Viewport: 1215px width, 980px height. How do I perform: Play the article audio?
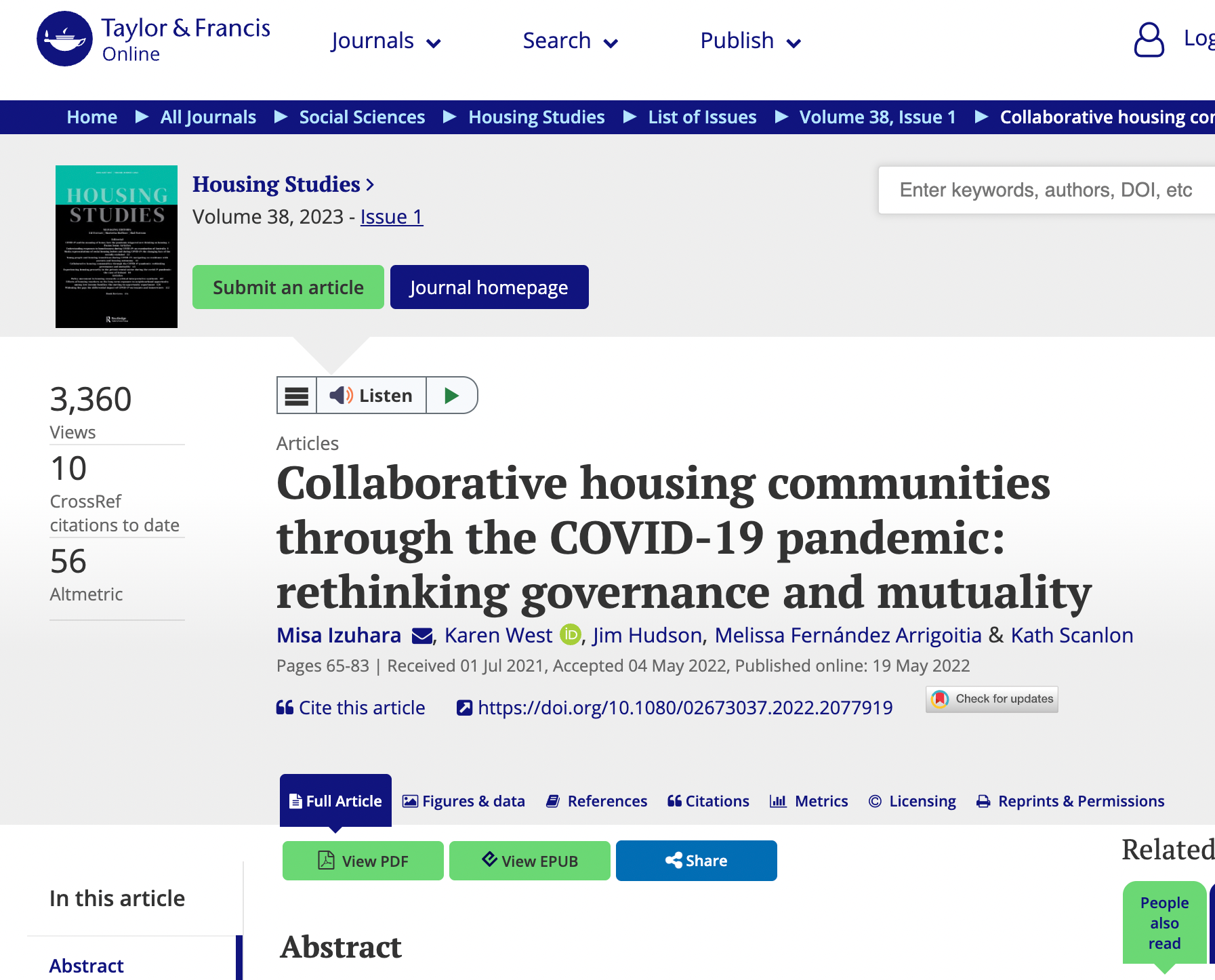[x=451, y=395]
